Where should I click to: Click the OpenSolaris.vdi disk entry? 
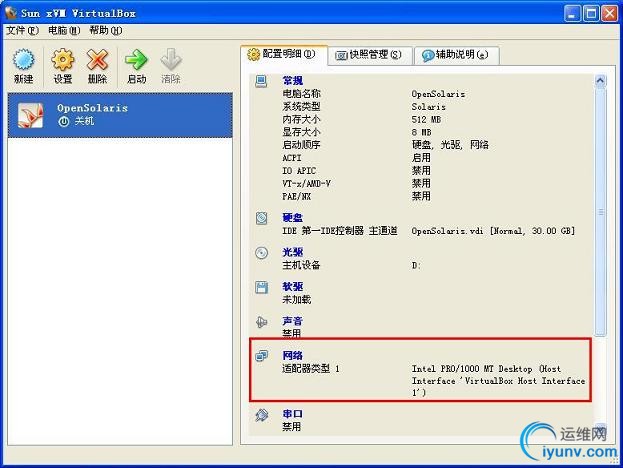click(493, 231)
